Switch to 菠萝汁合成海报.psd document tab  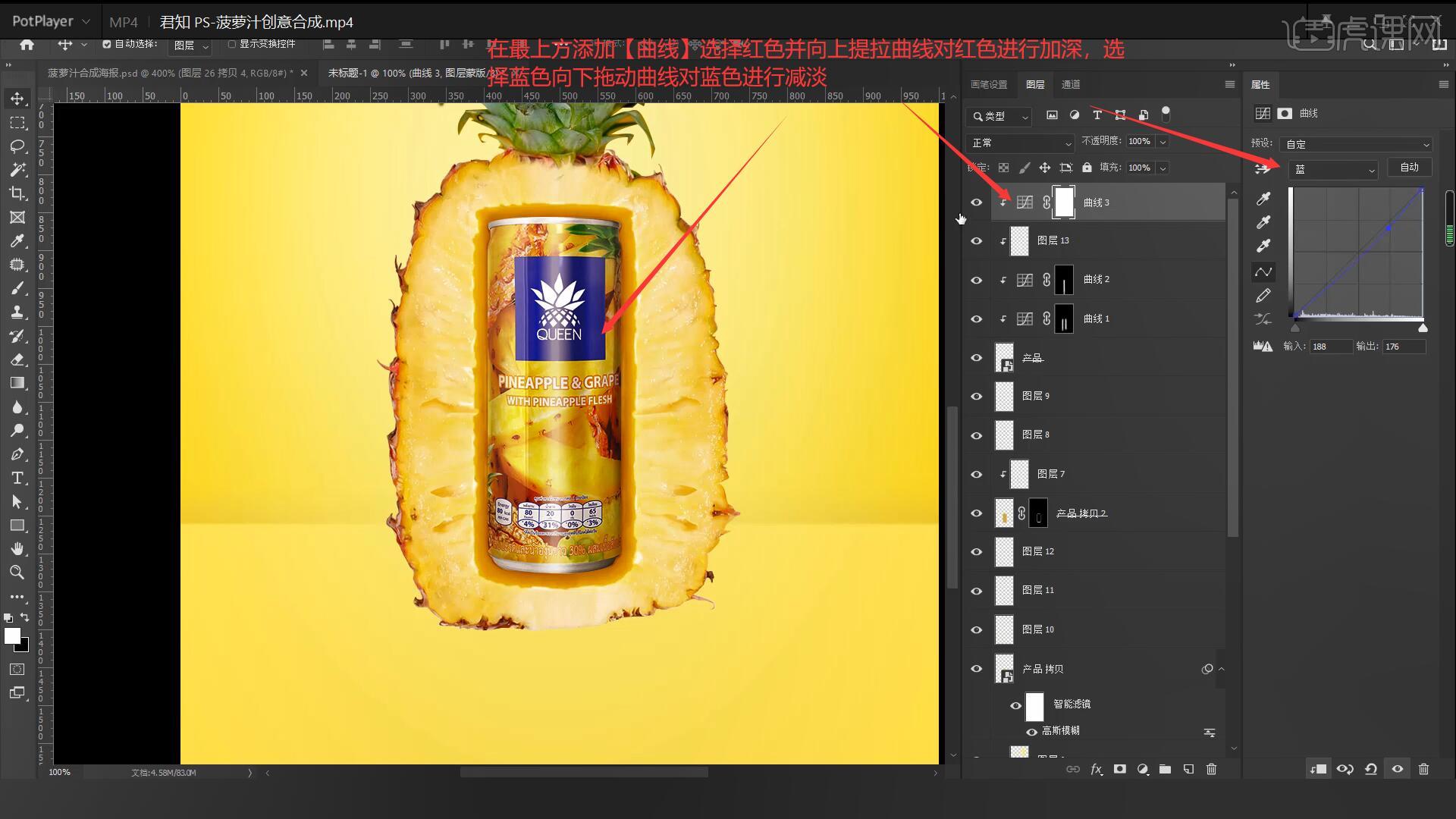click(x=168, y=73)
